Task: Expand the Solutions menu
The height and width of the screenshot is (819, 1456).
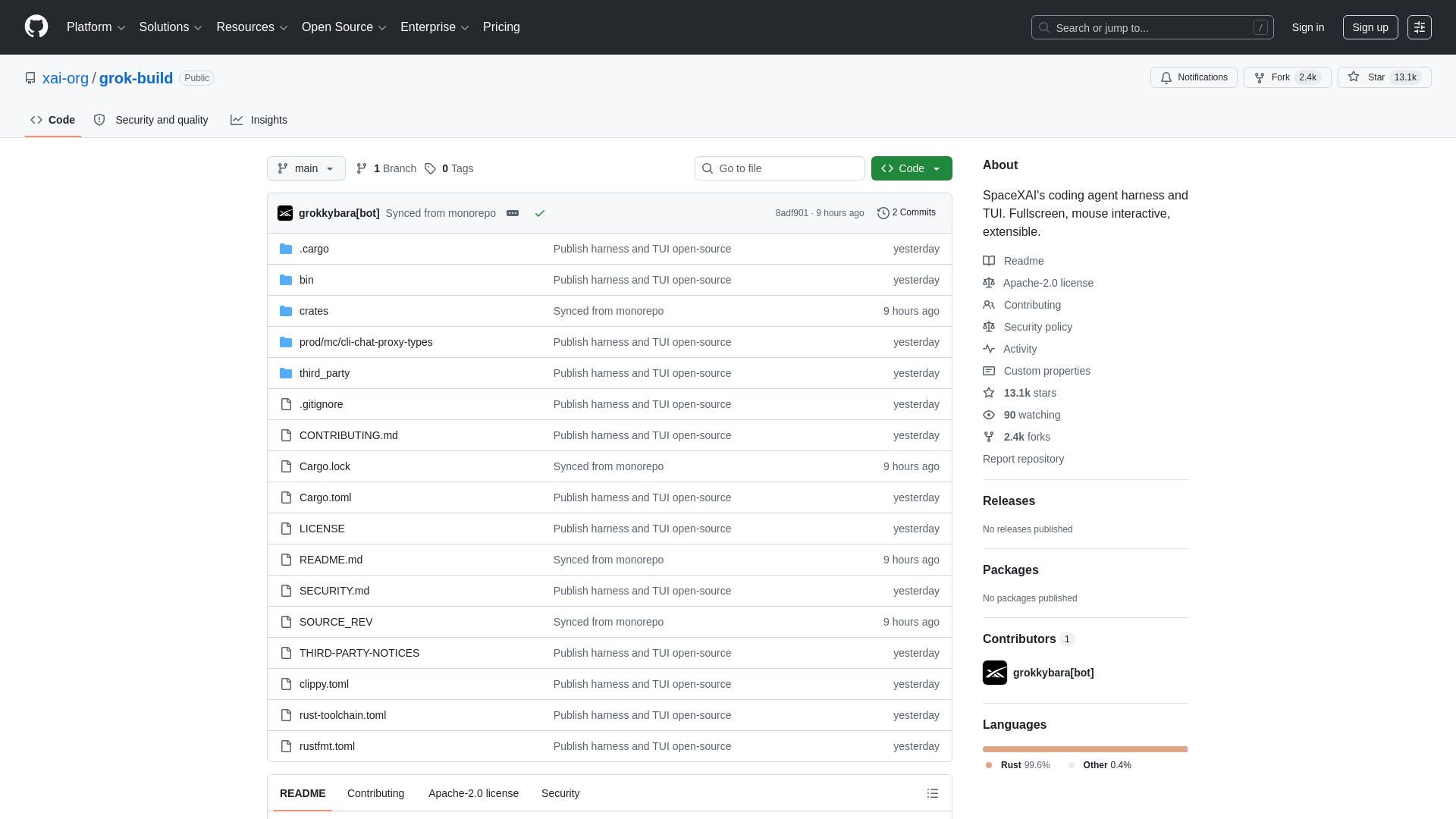Action: coord(171,27)
